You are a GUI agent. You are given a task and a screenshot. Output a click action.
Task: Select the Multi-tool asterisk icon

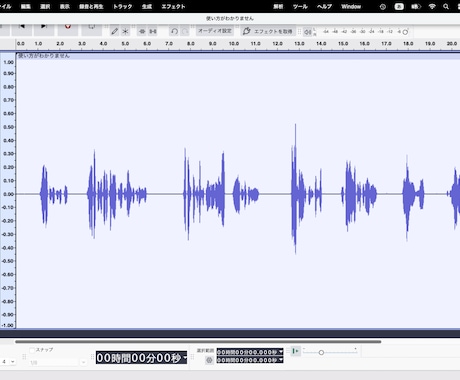(x=125, y=31)
